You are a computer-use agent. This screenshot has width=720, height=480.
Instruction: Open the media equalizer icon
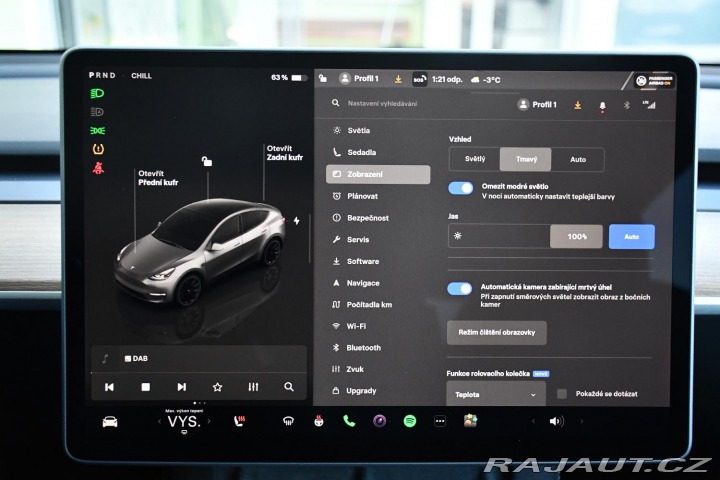pos(253,387)
